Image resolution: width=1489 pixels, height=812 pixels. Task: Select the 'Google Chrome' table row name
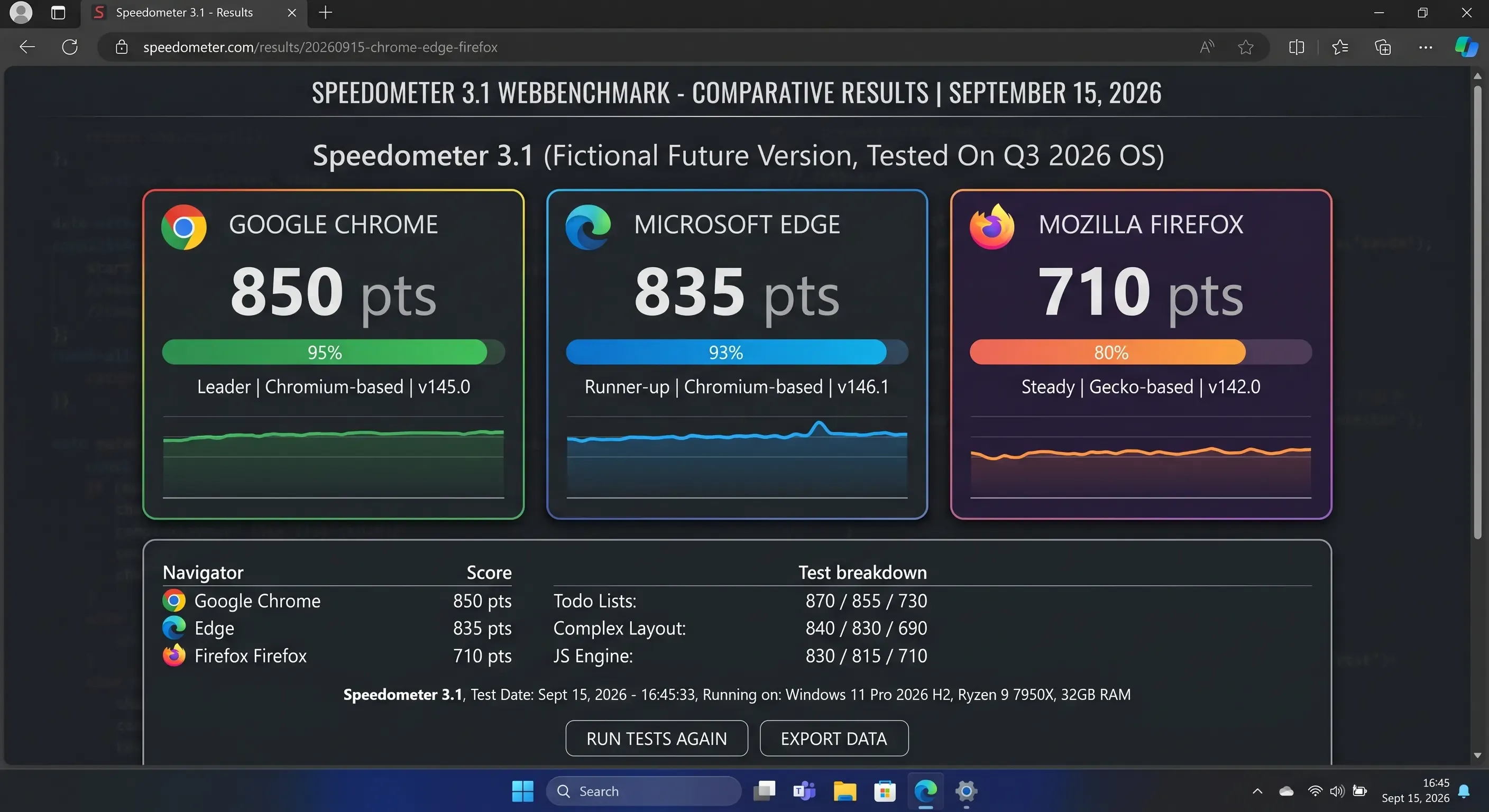point(257,601)
